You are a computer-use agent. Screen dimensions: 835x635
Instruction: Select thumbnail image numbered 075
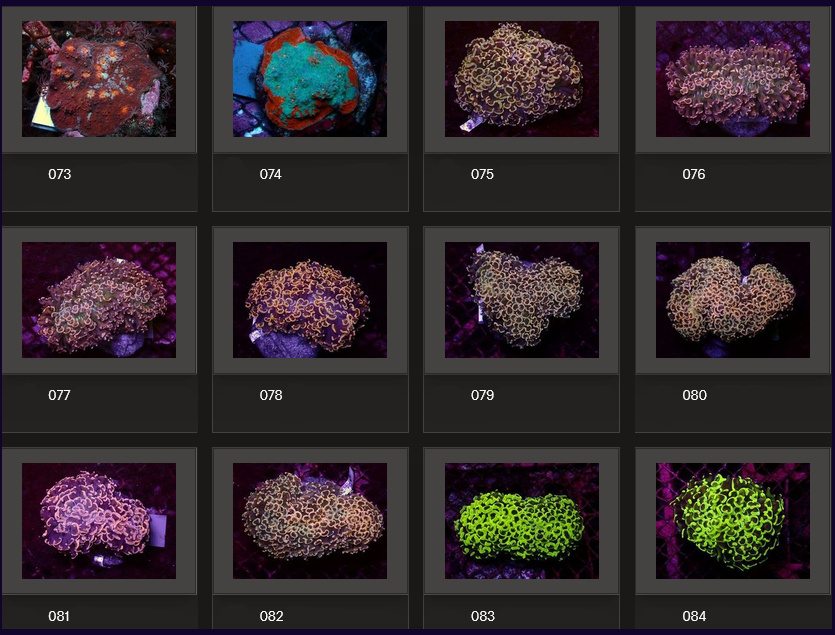[522, 79]
